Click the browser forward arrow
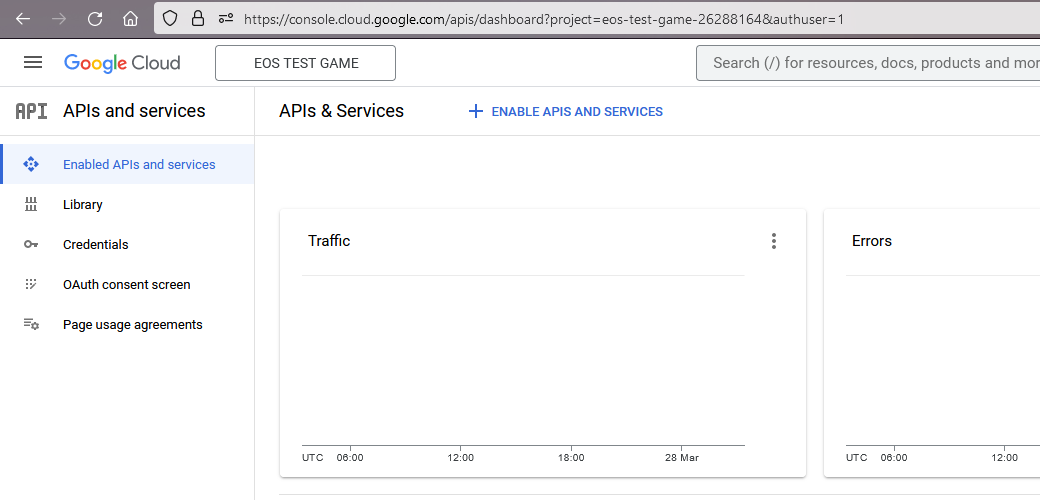 coord(59,19)
